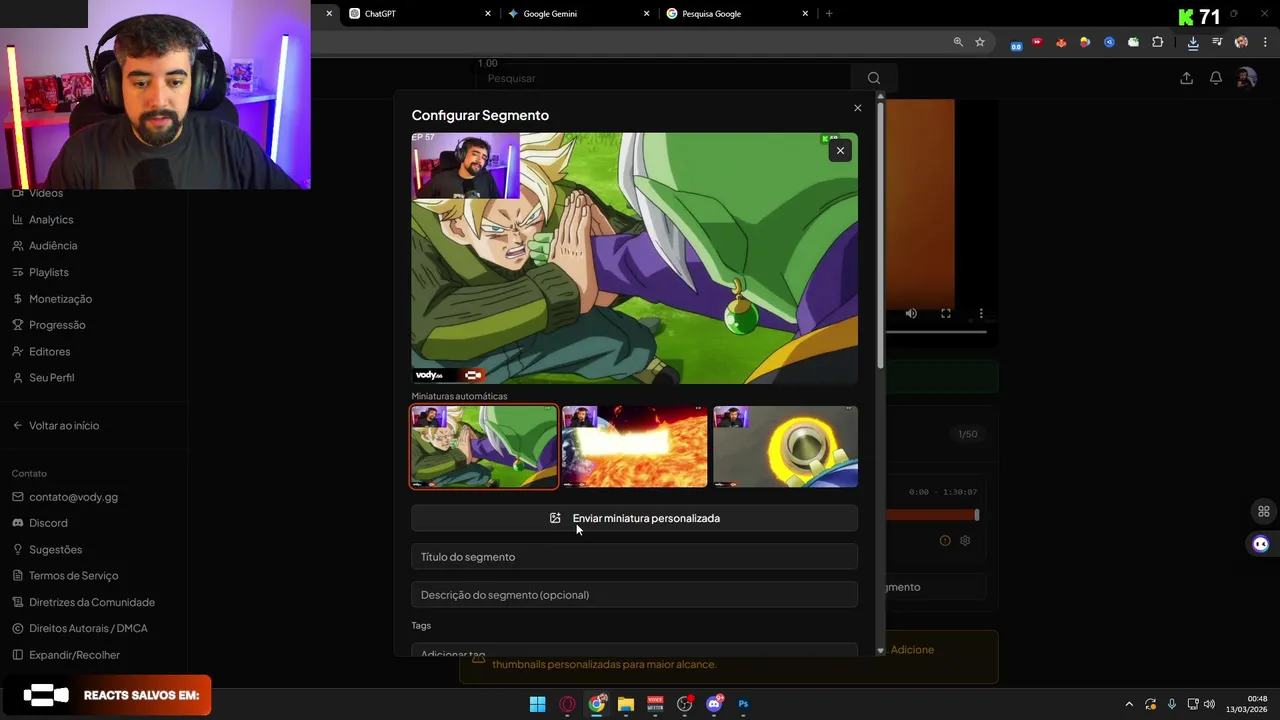Focus the Título do segmento field
This screenshot has width=1280, height=720.
click(634, 557)
